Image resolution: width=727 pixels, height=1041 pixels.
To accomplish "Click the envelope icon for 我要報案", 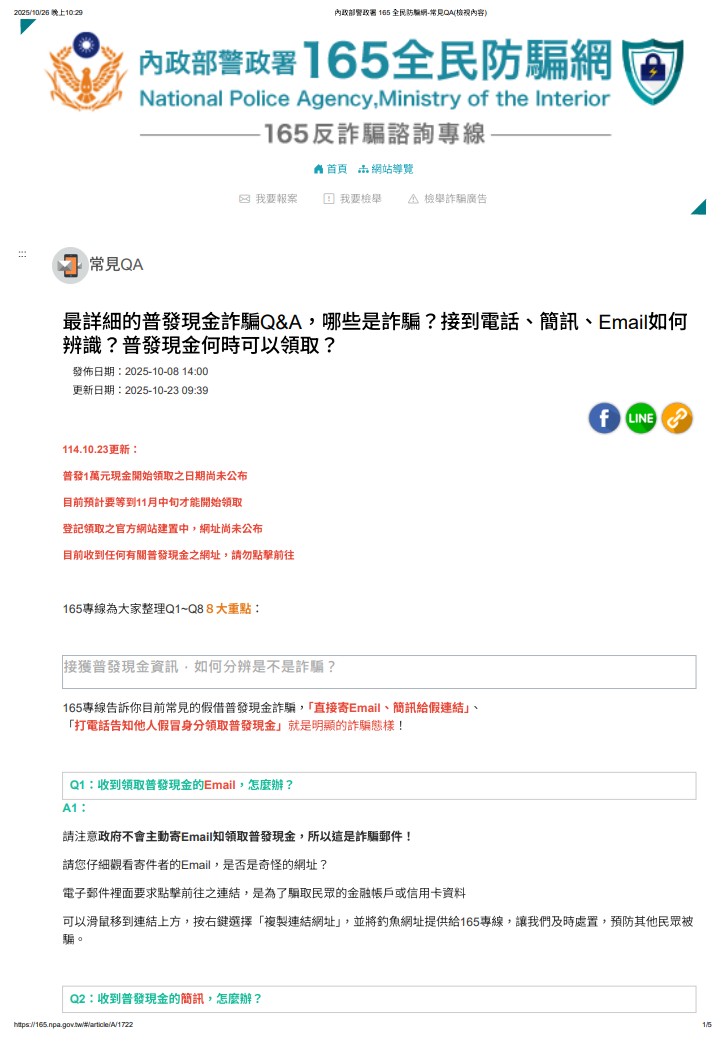I will click(244, 199).
